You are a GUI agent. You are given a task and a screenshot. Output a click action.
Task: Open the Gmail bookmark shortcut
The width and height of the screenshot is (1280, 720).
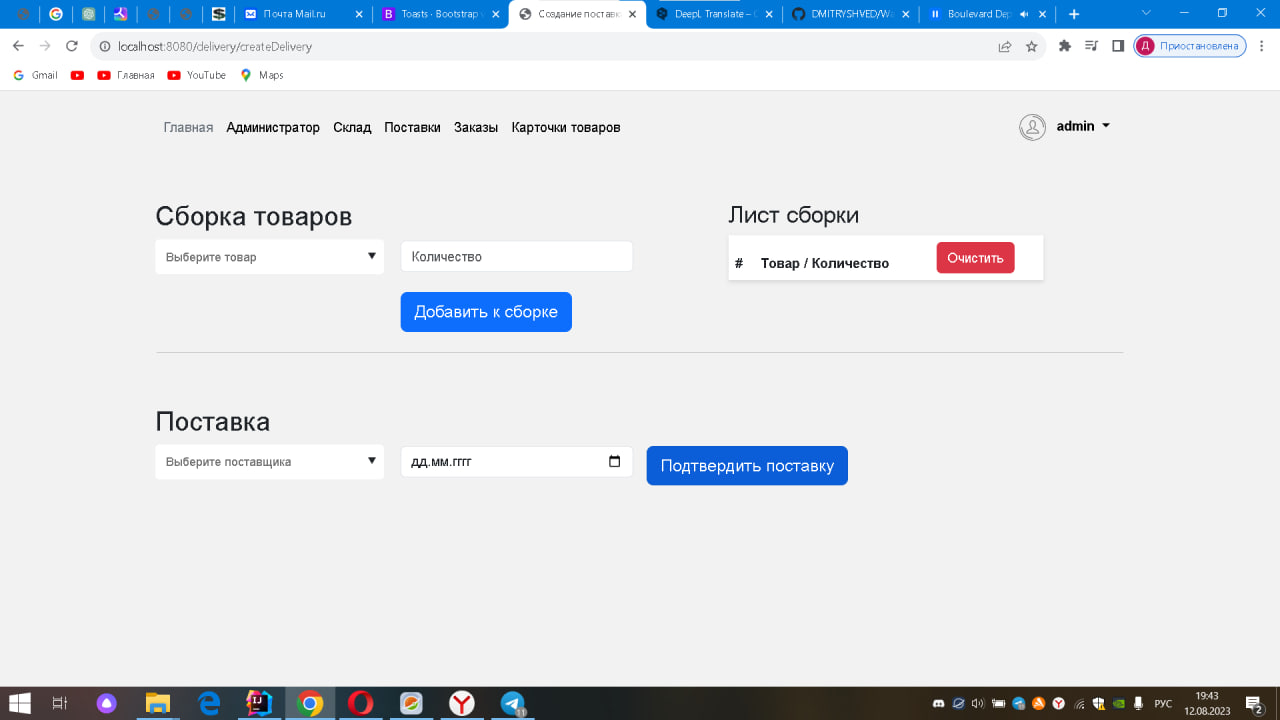34,74
